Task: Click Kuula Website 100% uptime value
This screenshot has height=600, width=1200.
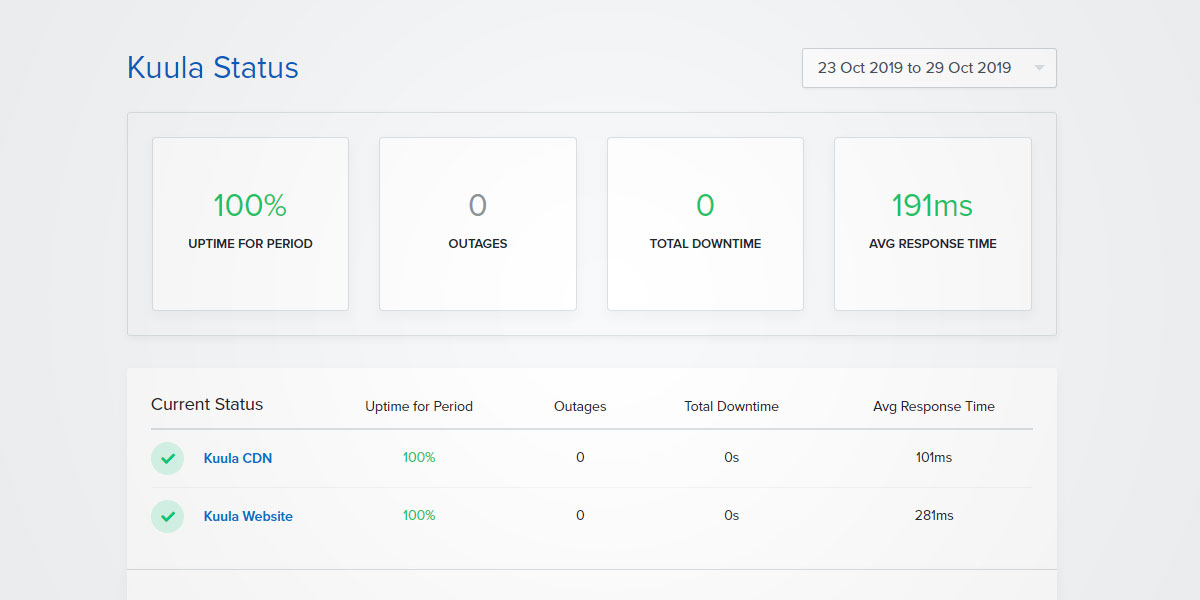Action: (x=419, y=515)
